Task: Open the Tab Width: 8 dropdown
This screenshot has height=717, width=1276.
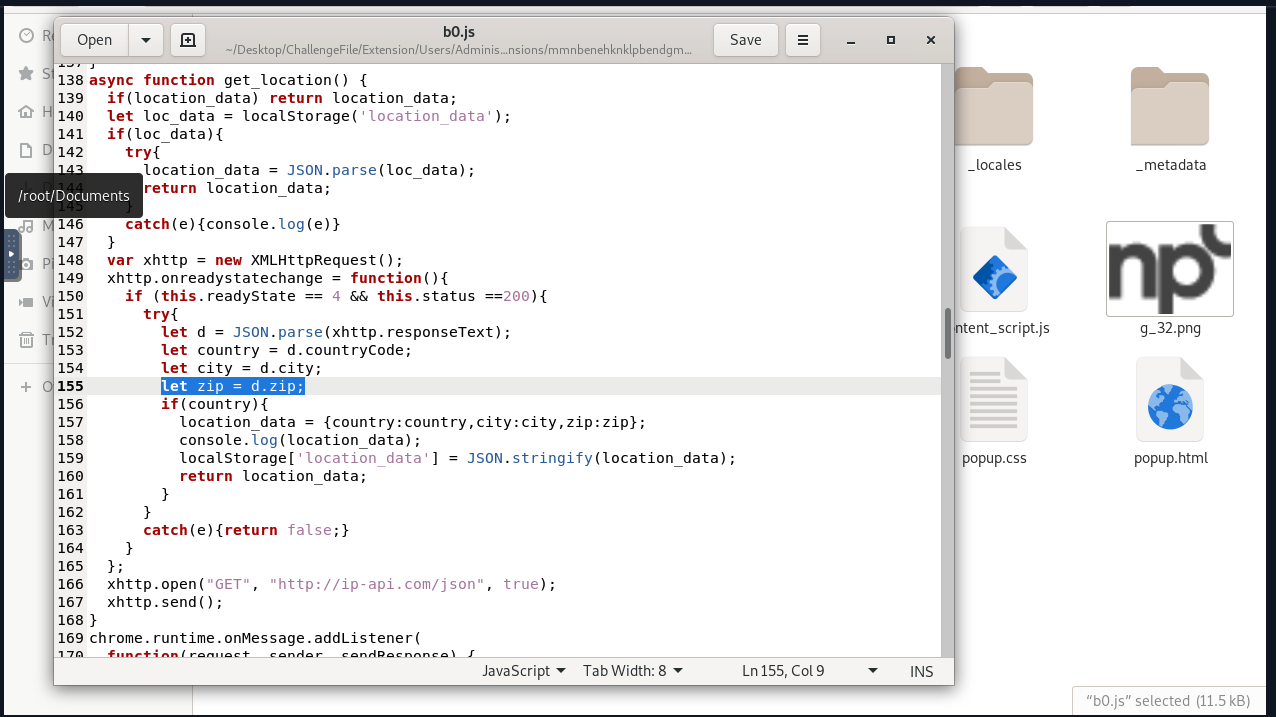Action: tap(633, 671)
